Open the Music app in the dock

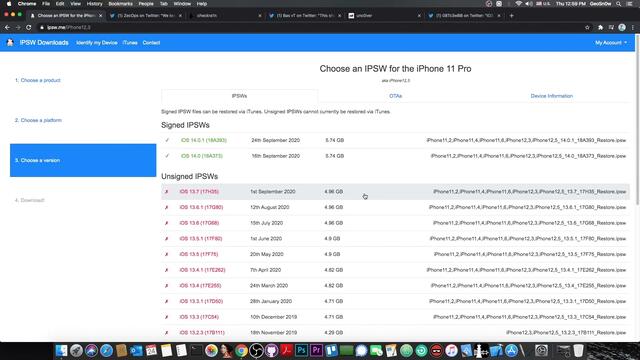[x=451, y=351]
